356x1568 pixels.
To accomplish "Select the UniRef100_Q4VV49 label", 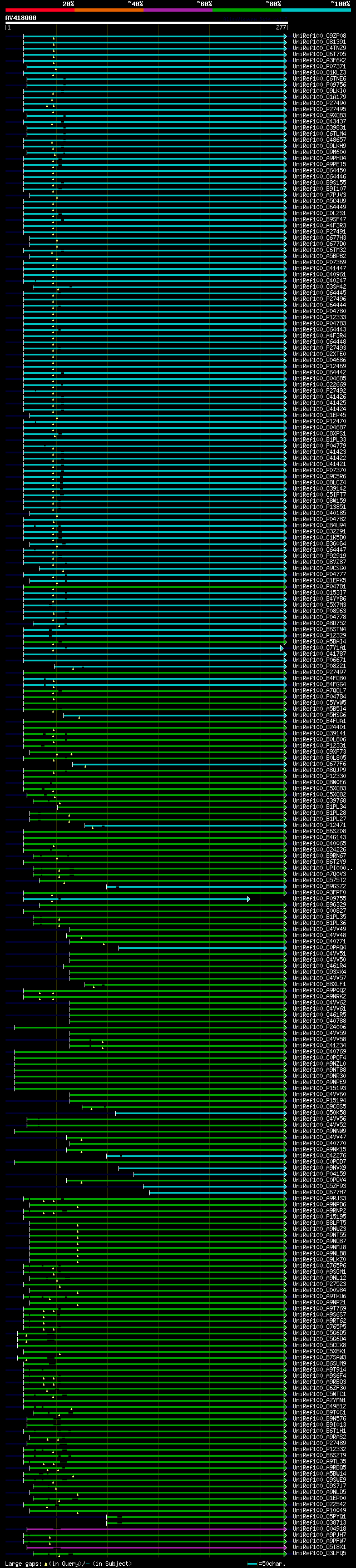I will (x=319, y=929).
